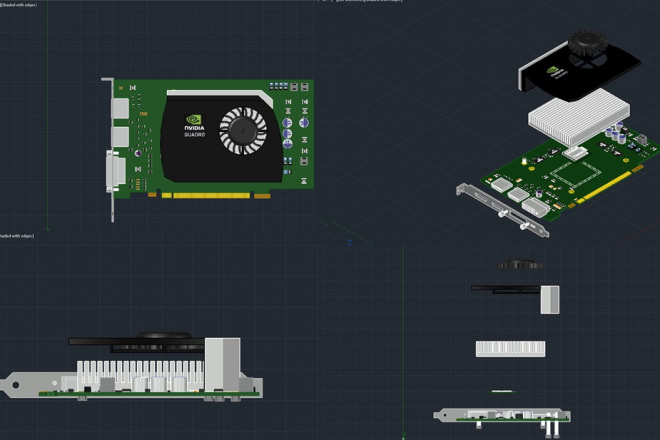Pick the fan part atop the bottom-right exploded view

tap(520, 265)
